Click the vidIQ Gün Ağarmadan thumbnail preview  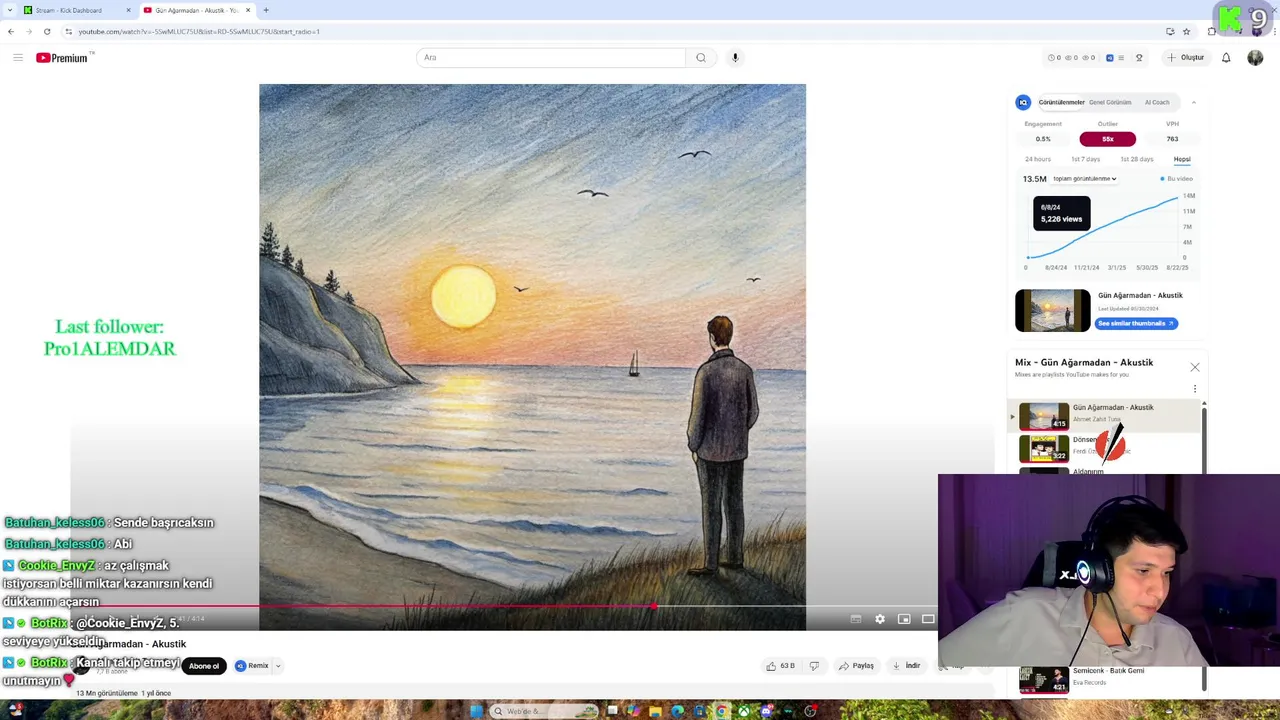[1053, 310]
